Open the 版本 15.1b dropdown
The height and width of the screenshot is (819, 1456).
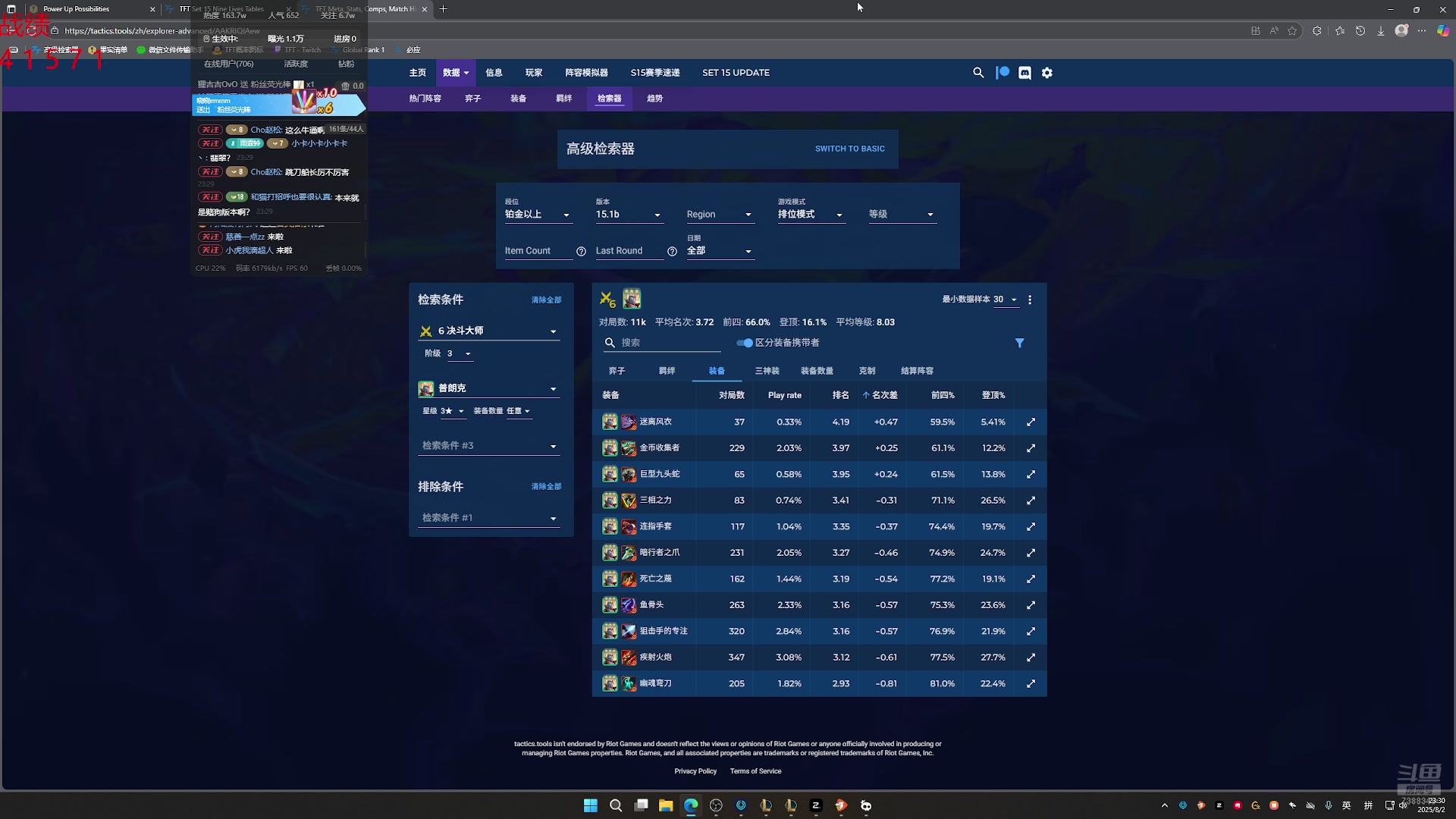click(x=629, y=215)
